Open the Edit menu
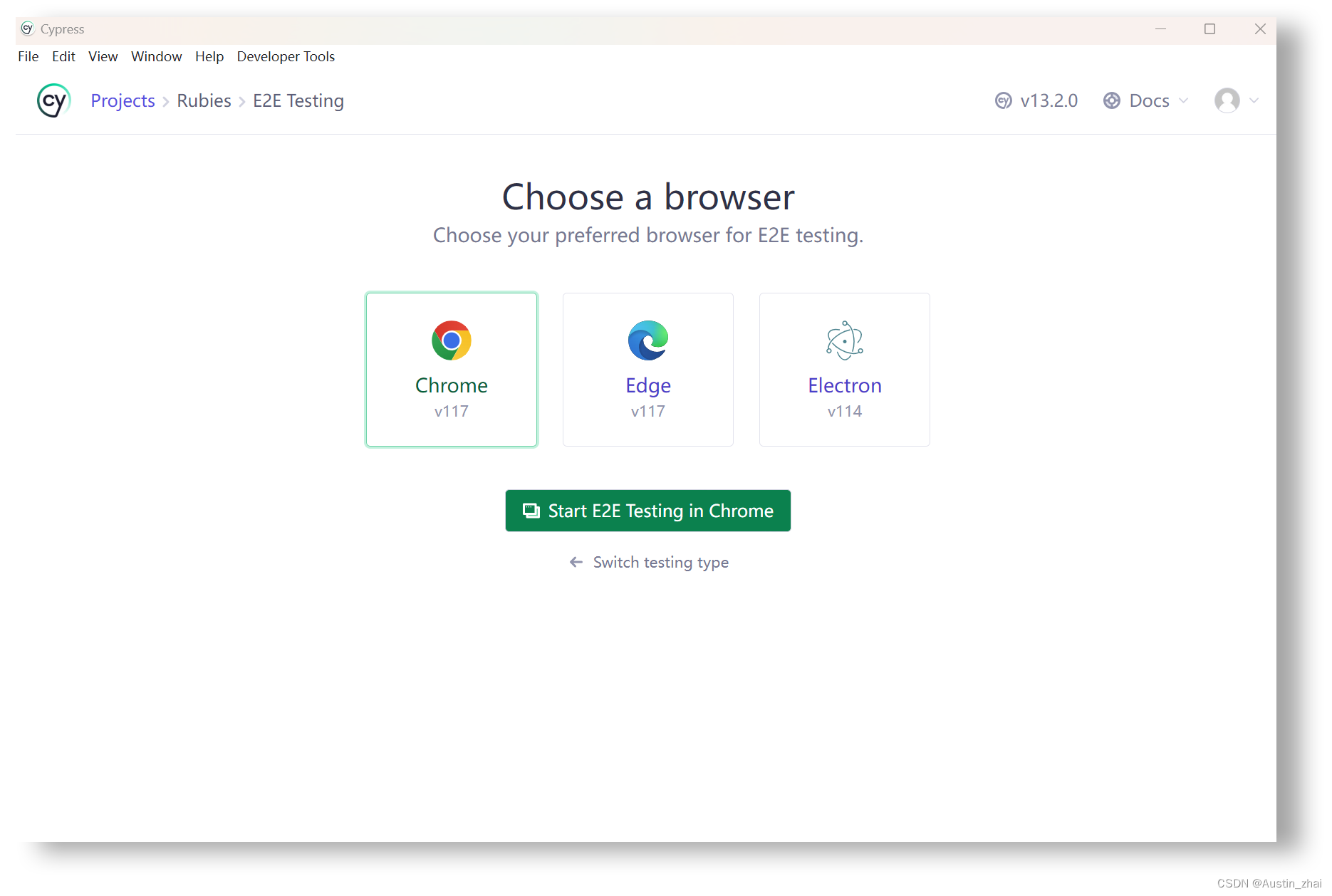 [63, 57]
